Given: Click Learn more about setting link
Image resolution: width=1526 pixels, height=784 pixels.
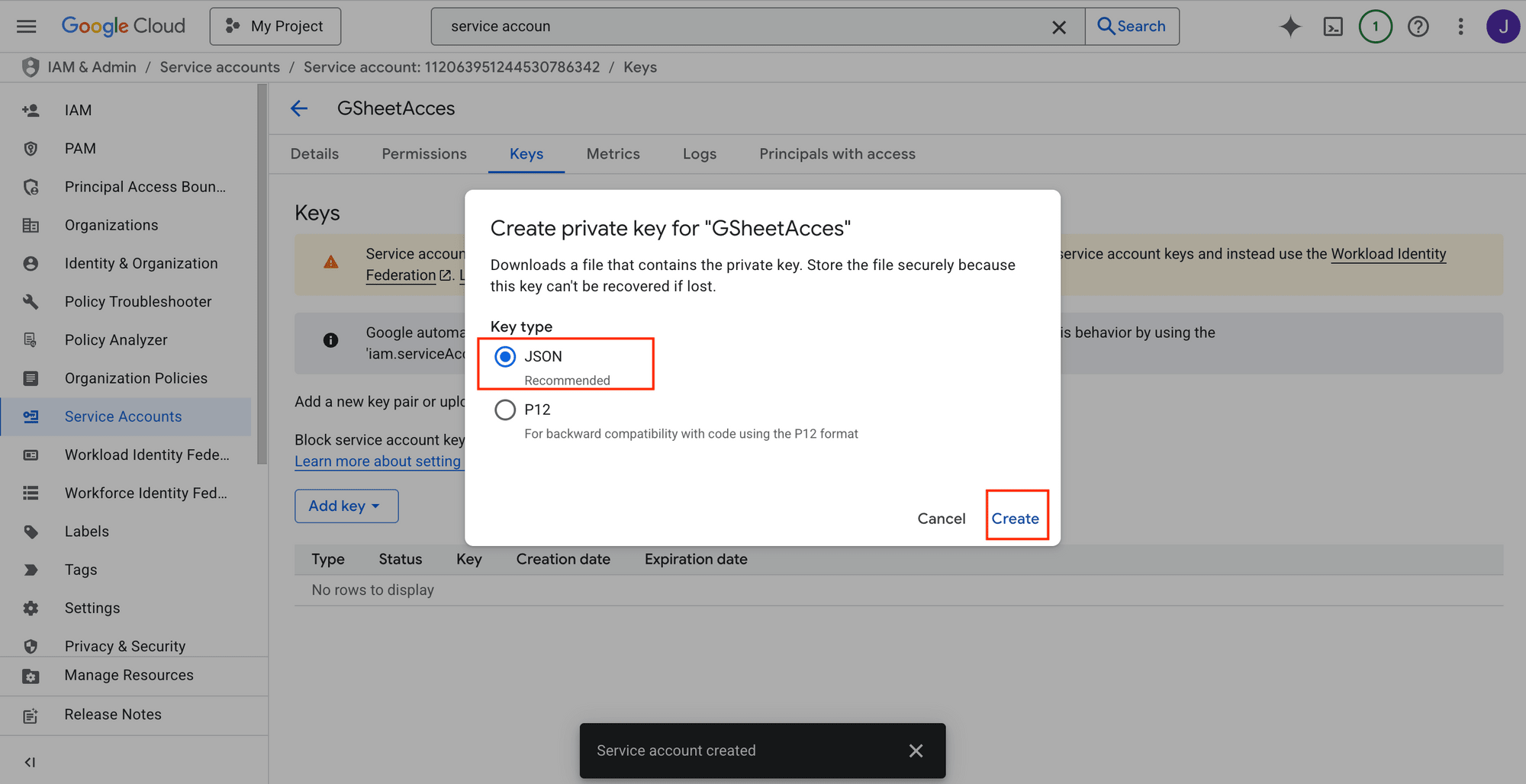Looking at the screenshot, I should 378,461.
